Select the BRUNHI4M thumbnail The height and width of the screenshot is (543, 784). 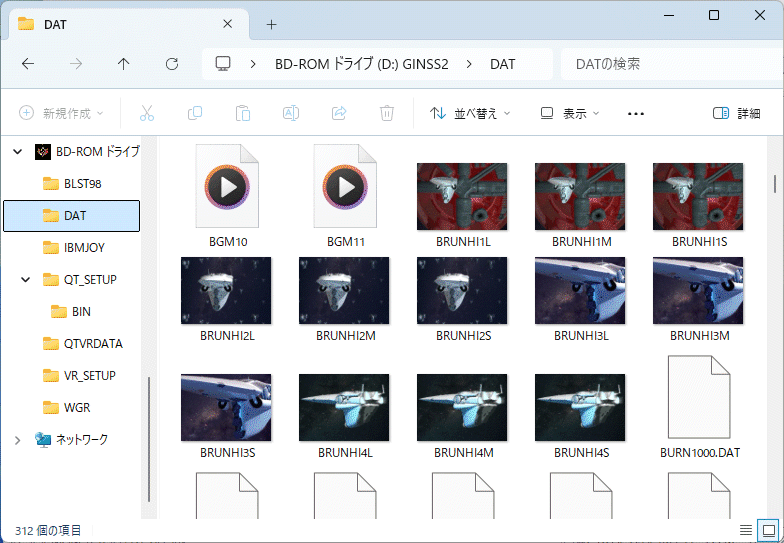tap(462, 408)
